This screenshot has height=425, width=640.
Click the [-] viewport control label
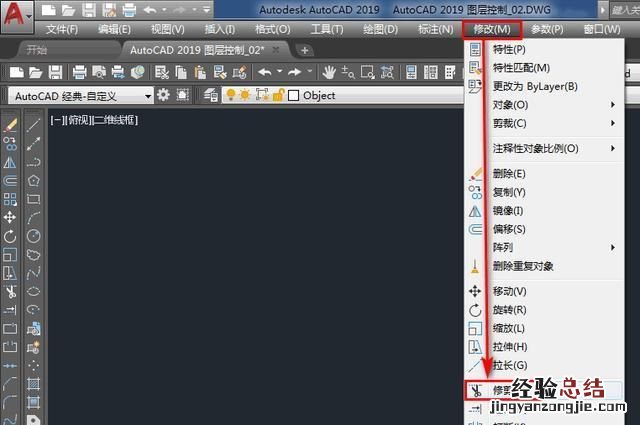(57, 120)
